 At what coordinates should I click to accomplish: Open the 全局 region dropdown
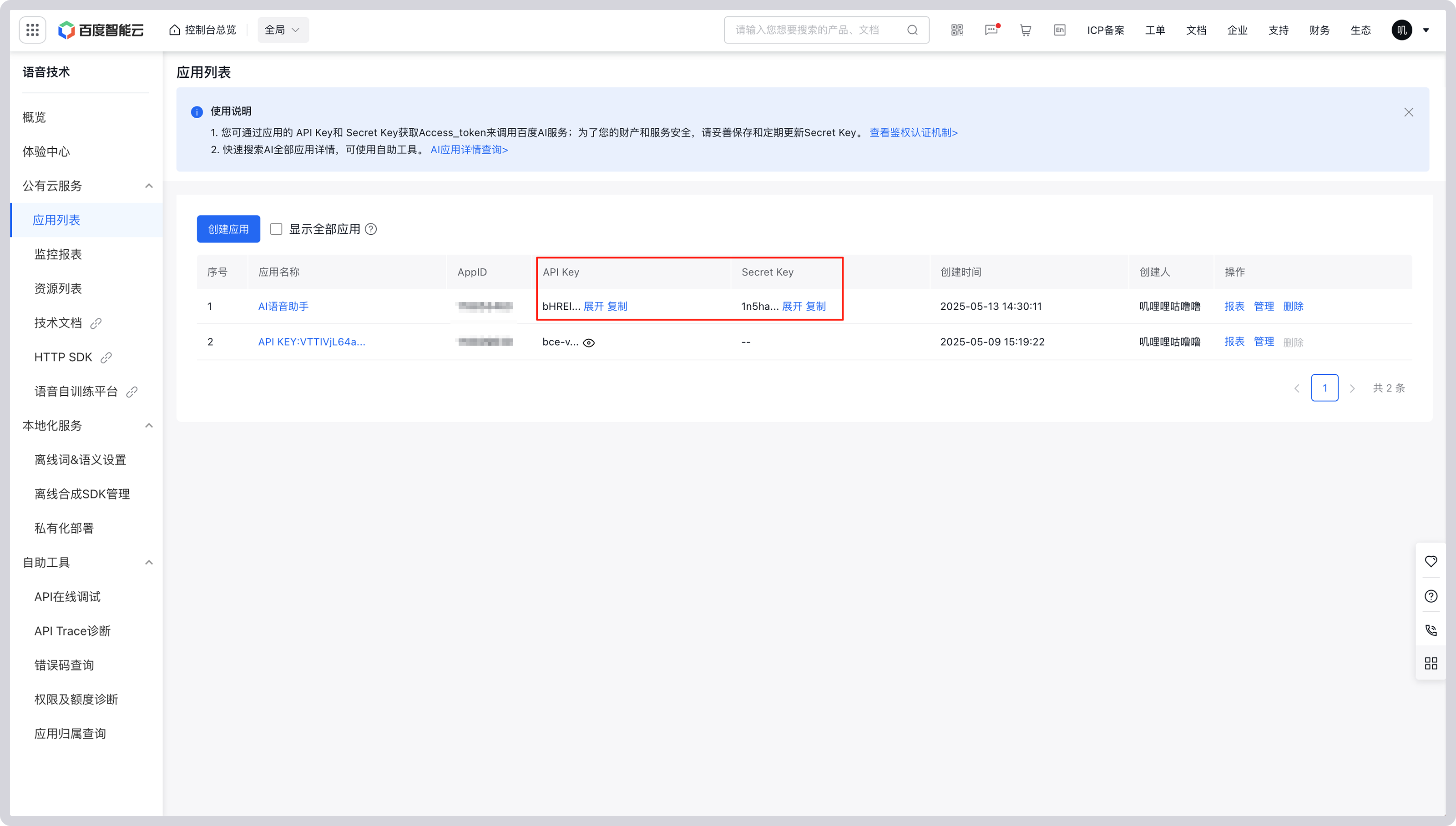(x=283, y=30)
